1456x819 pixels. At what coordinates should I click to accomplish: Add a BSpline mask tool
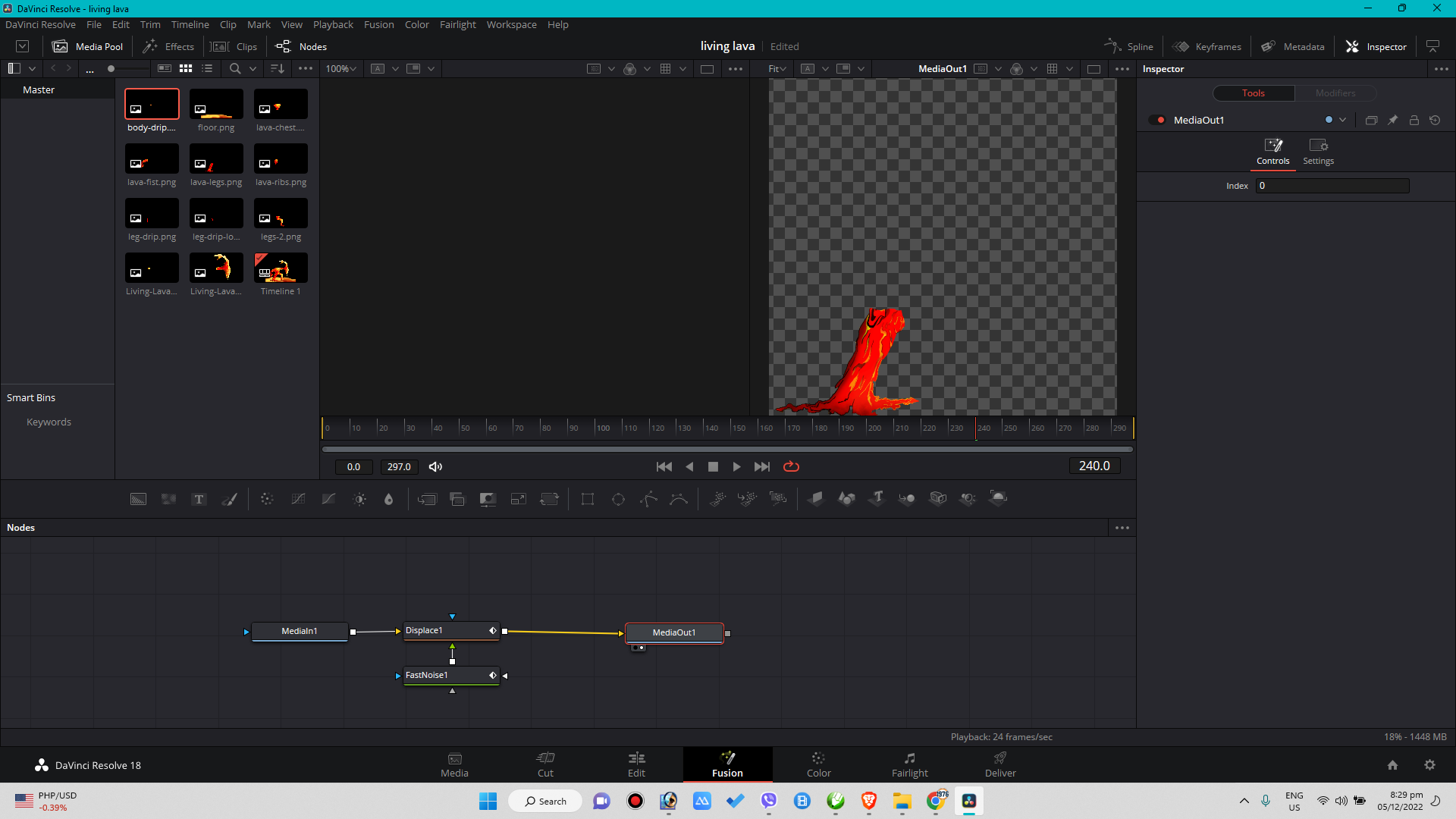click(679, 499)
